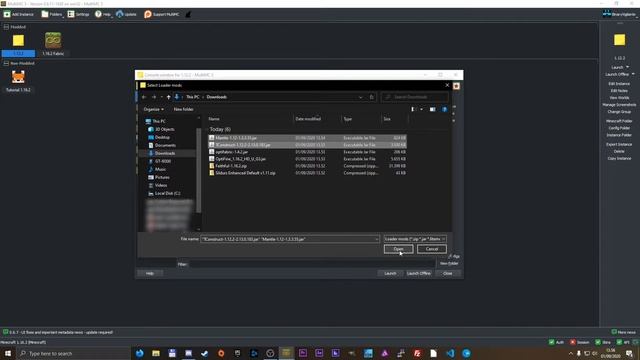Click Support MultiMC in the toolbar
Screen dimensions: 640x360
[x=162, y=14]
